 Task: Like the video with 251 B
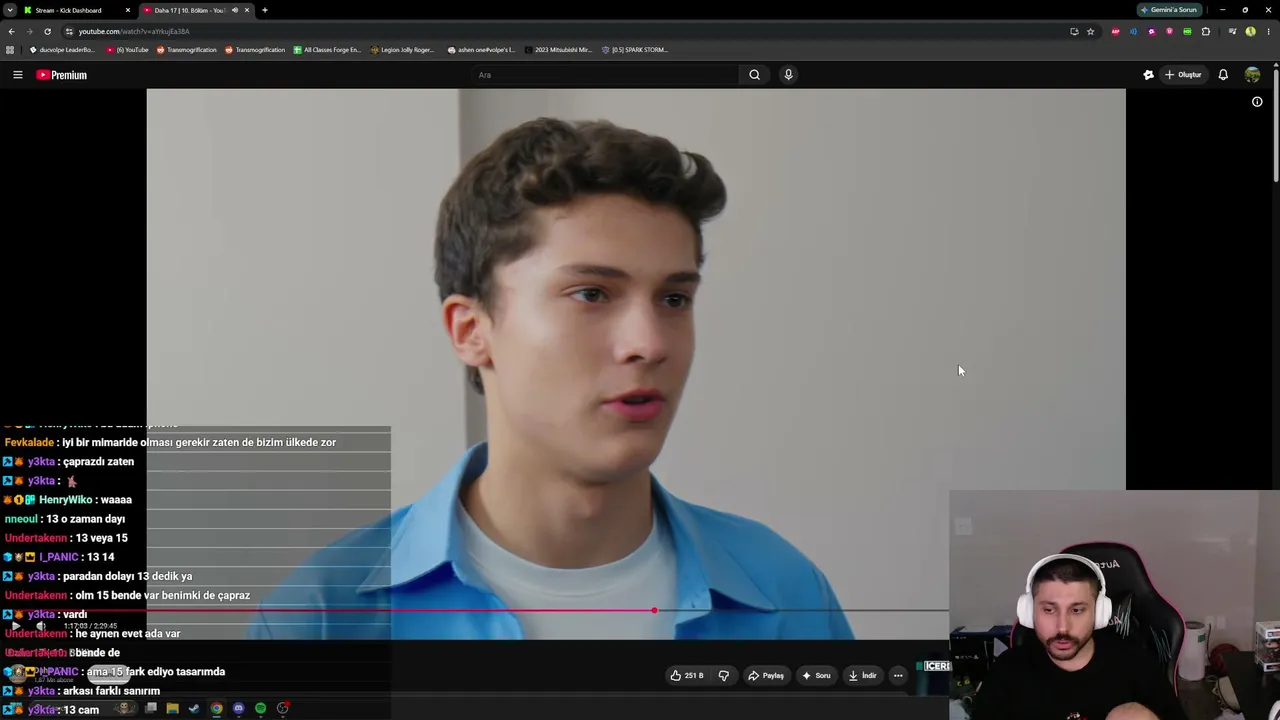coord(687,676)
